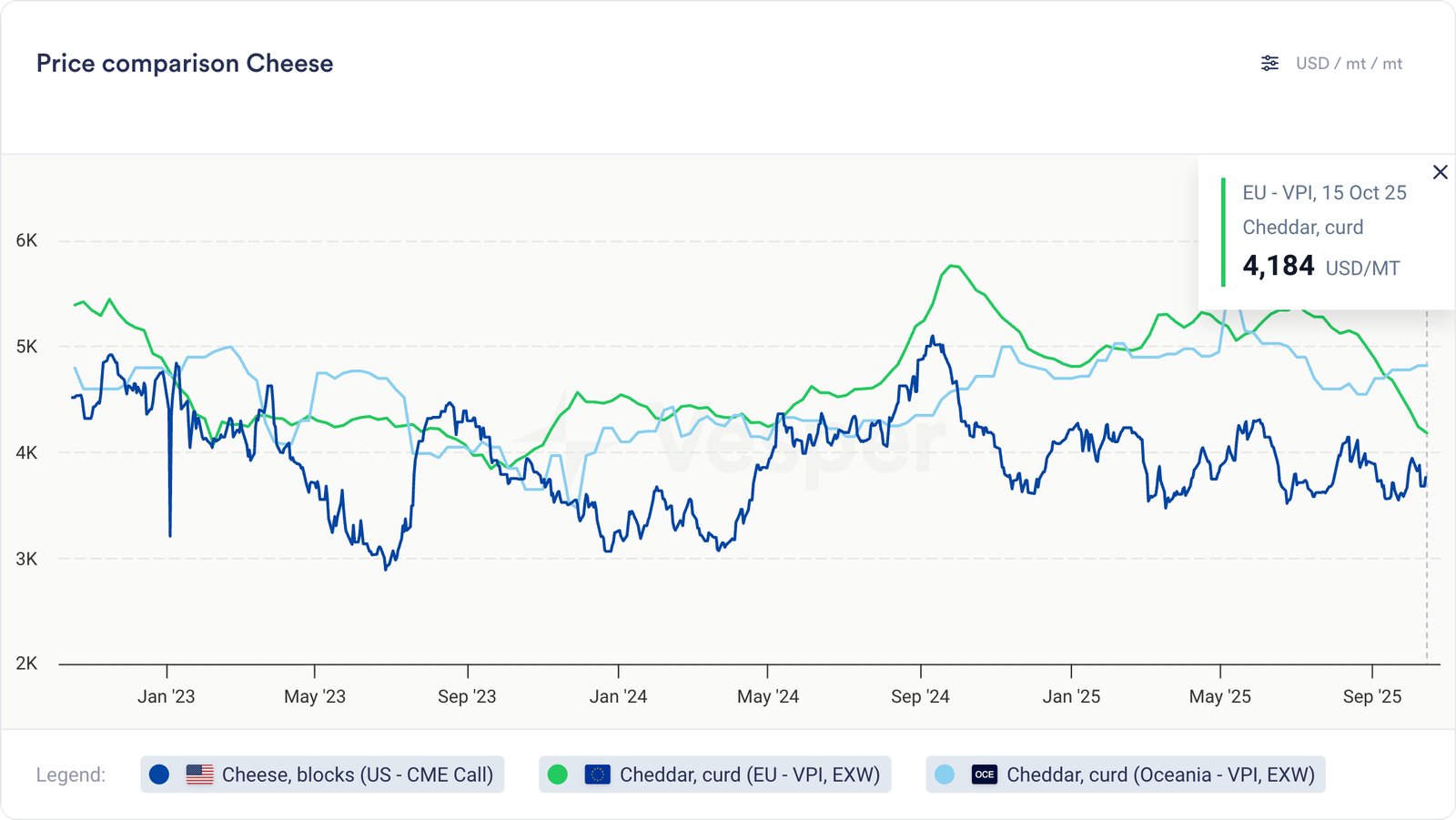The image size is (1456, 820).
Task: Toggle Cheese, blocks (US - CME Call) series
Action: pyautogui.click(x=357, y=774)
